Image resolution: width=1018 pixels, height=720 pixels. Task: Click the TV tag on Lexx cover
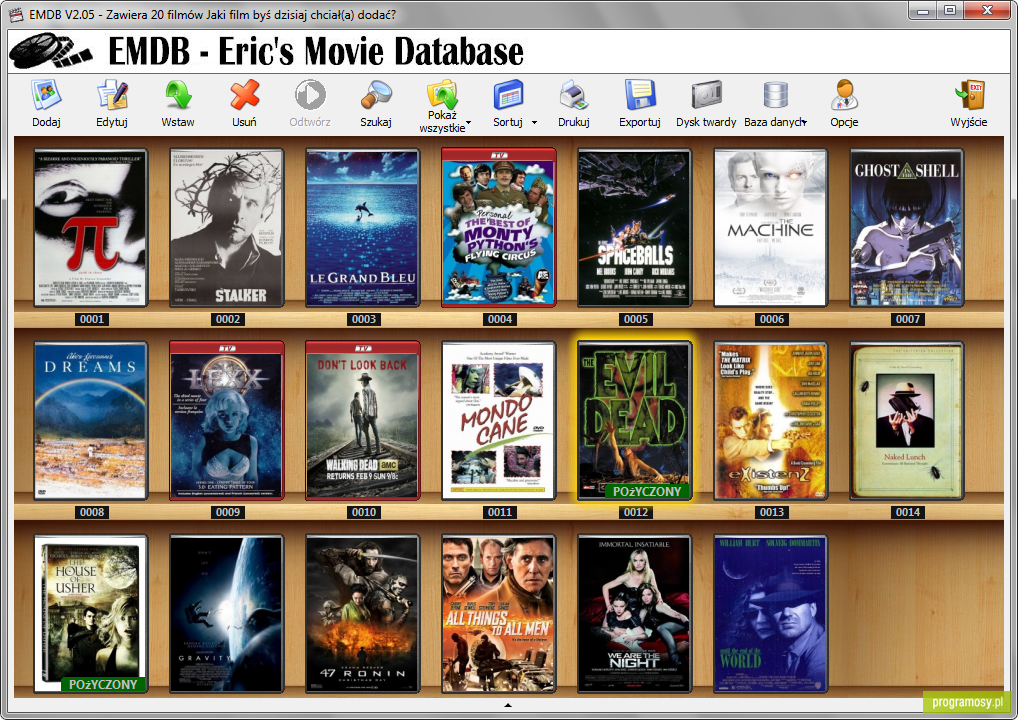[227, 349]
